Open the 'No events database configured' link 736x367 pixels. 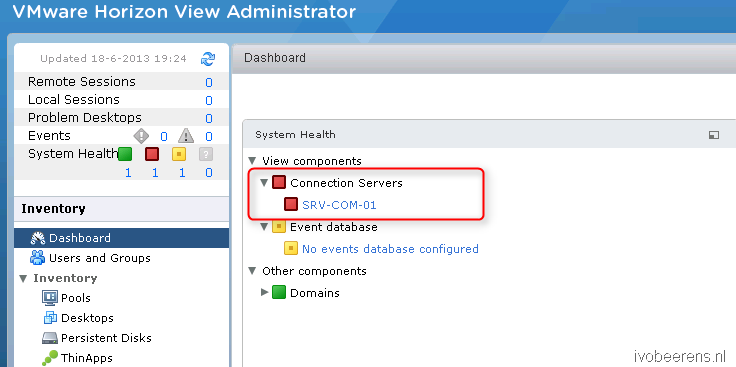pos(390,249)
